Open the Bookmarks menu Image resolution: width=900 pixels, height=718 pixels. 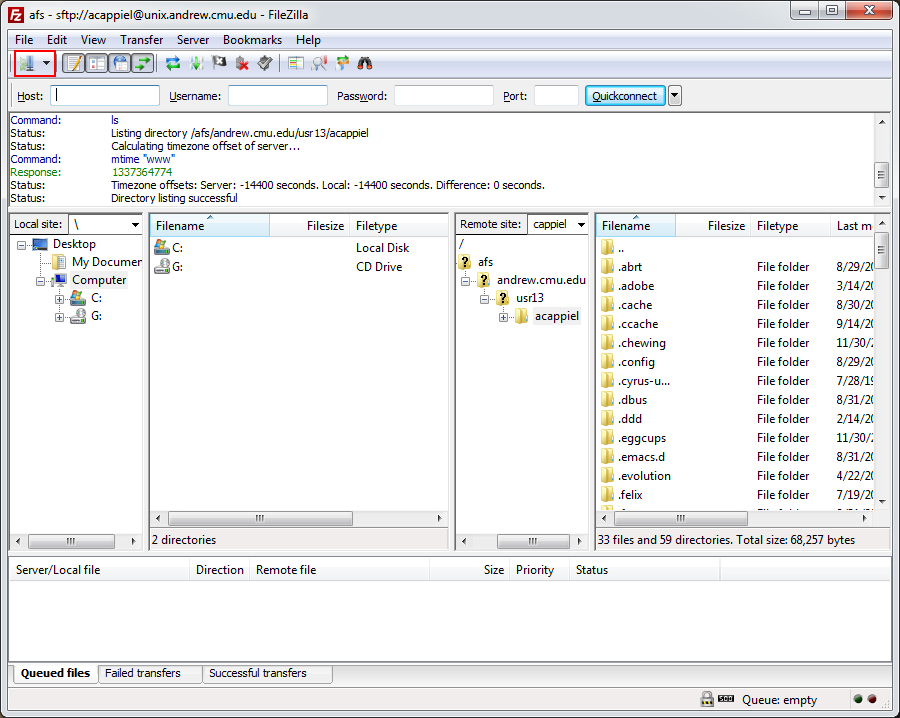point(253,40)
